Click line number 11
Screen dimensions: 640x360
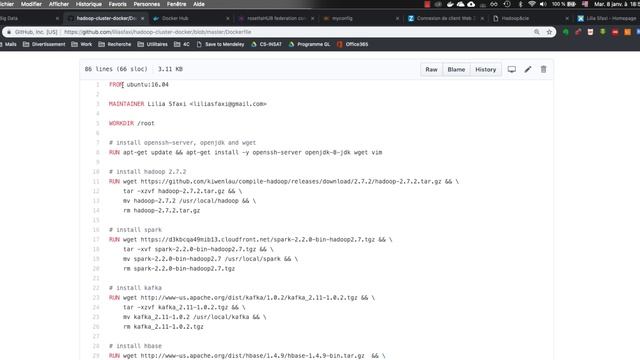point(96,181)
